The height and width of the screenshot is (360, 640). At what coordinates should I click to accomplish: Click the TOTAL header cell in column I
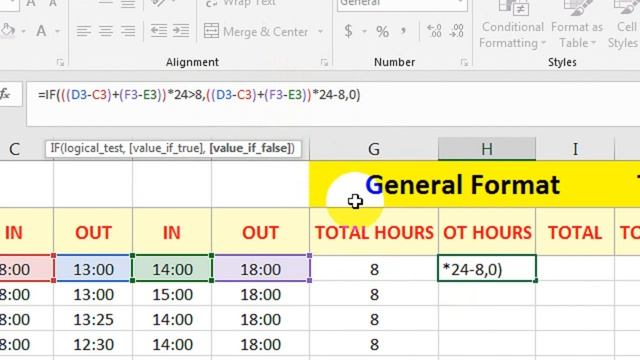[x=575, y=232]
